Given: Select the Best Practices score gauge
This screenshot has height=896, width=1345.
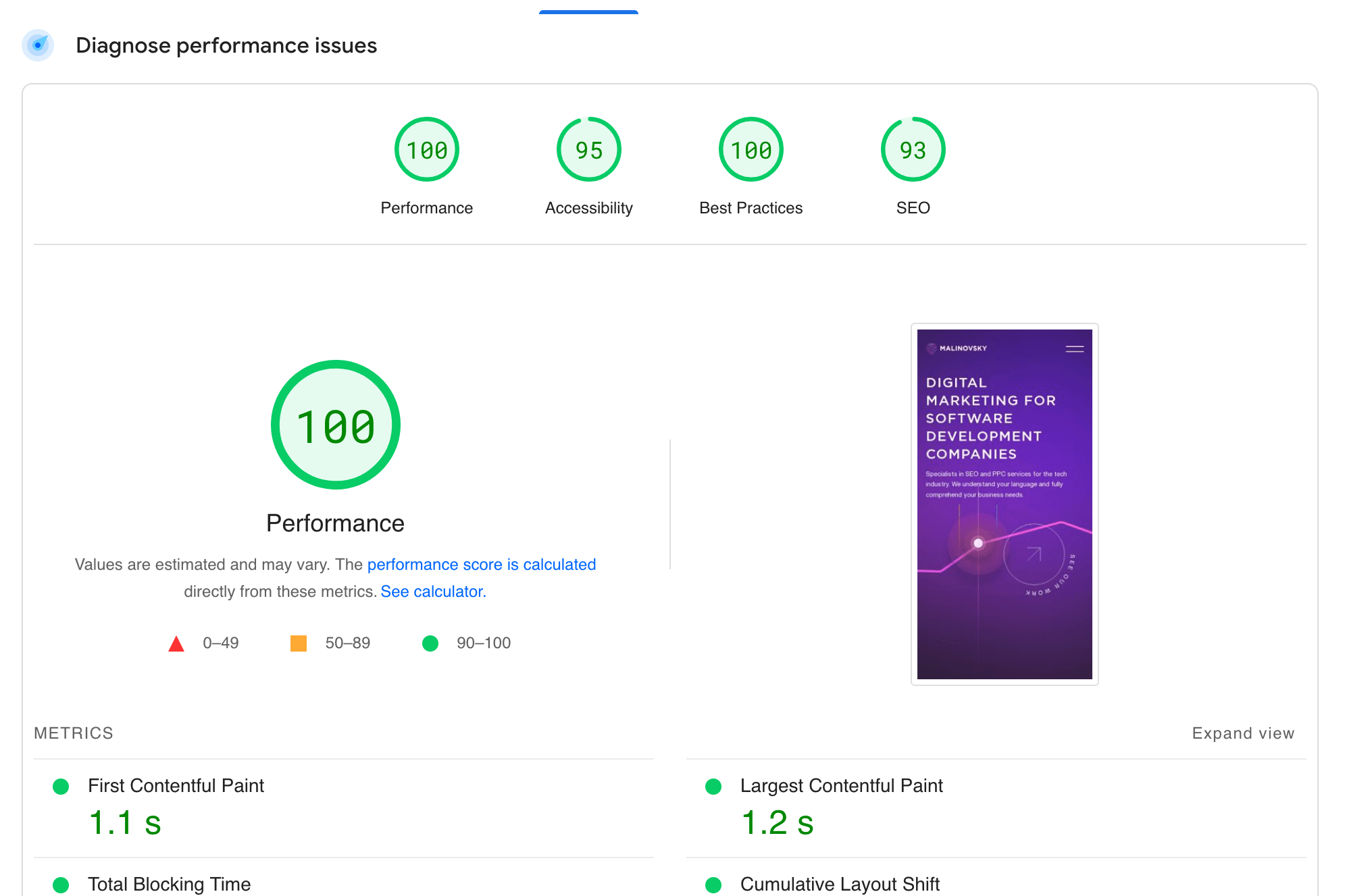Looking at the screenshot, I should [x=751, y=149].
